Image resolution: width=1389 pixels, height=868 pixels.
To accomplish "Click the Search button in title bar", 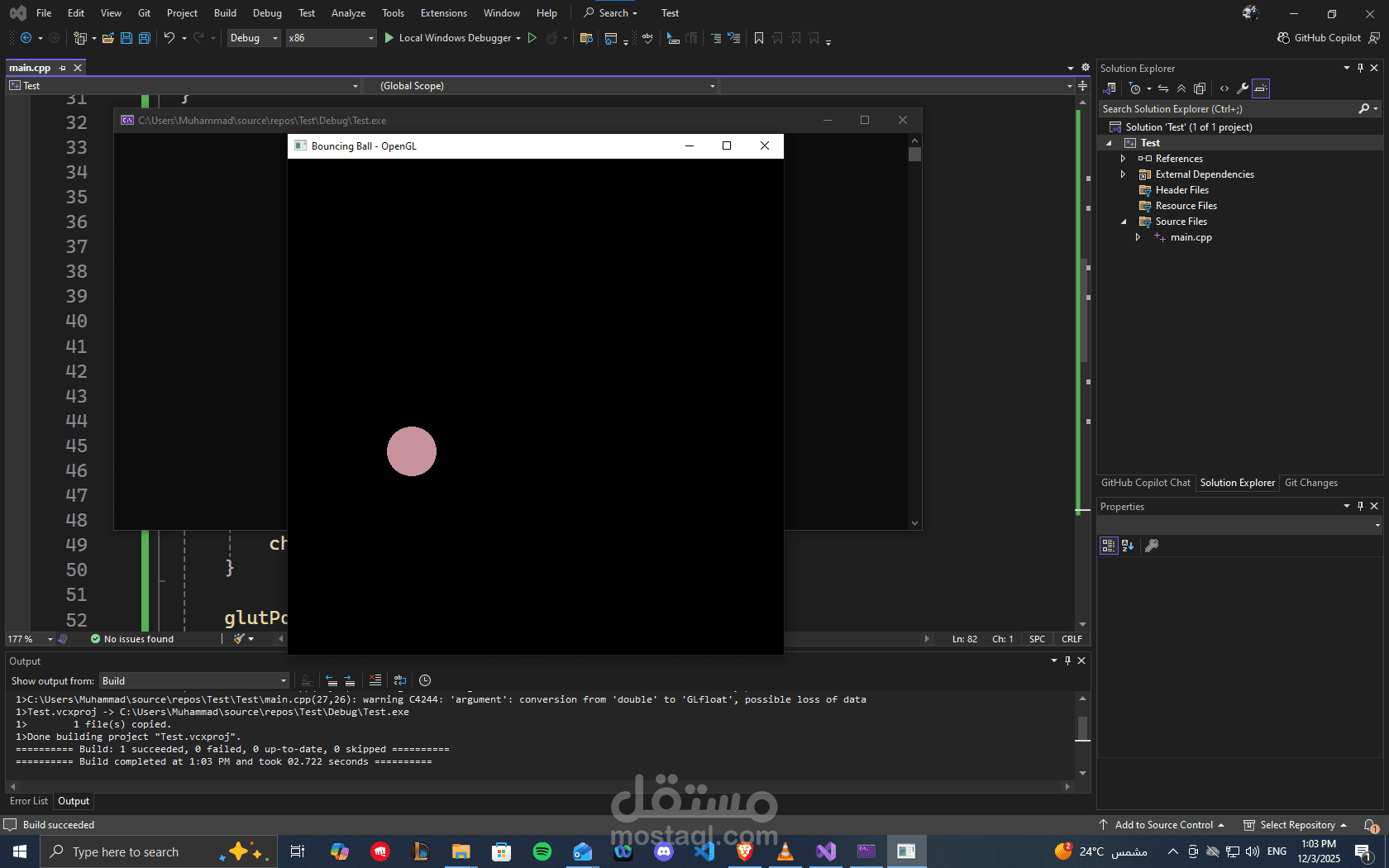I will (610, 13).
